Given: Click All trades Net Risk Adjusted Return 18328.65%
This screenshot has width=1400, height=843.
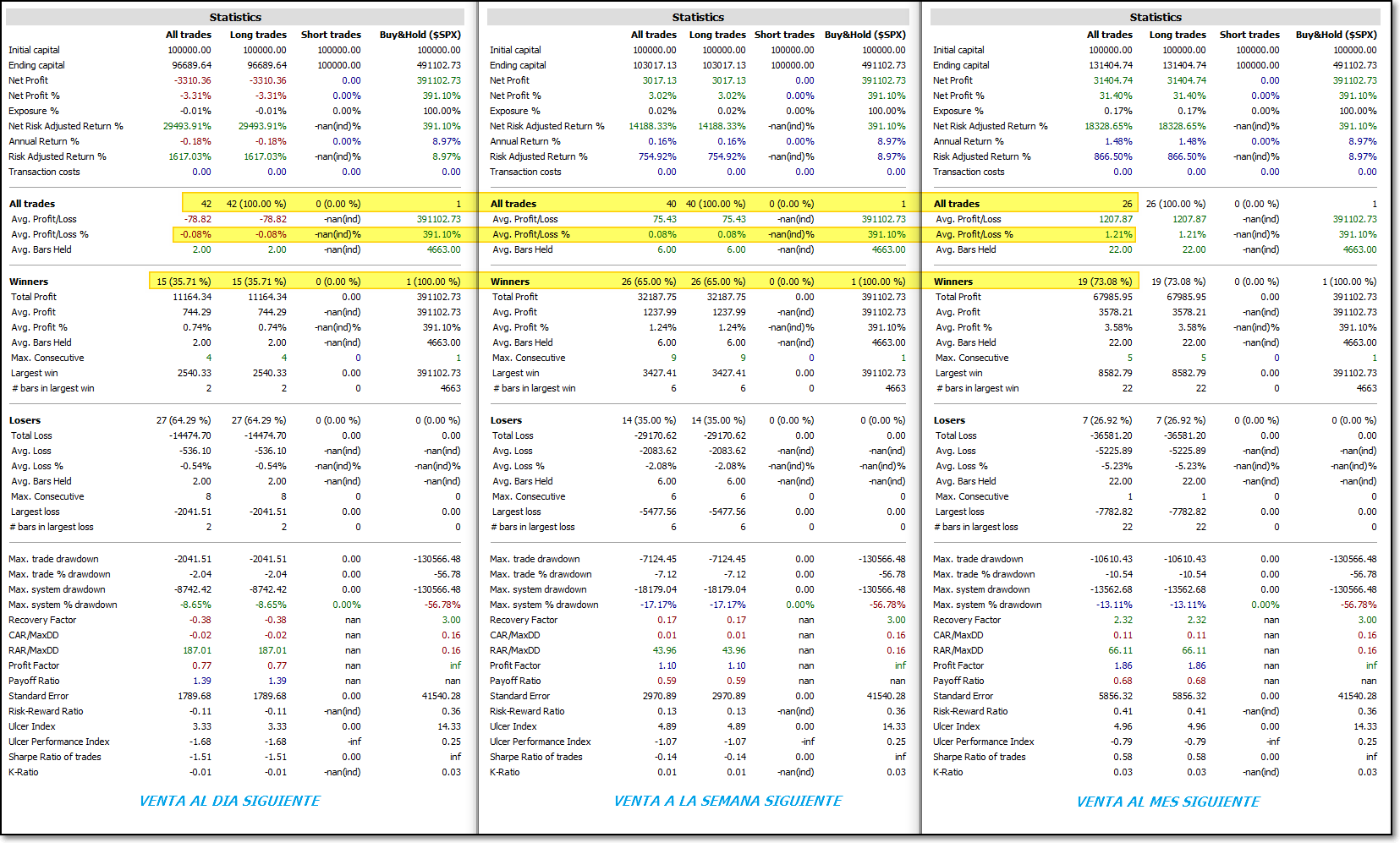Looking at the screenshot, I should click(x=1108, y=126).
